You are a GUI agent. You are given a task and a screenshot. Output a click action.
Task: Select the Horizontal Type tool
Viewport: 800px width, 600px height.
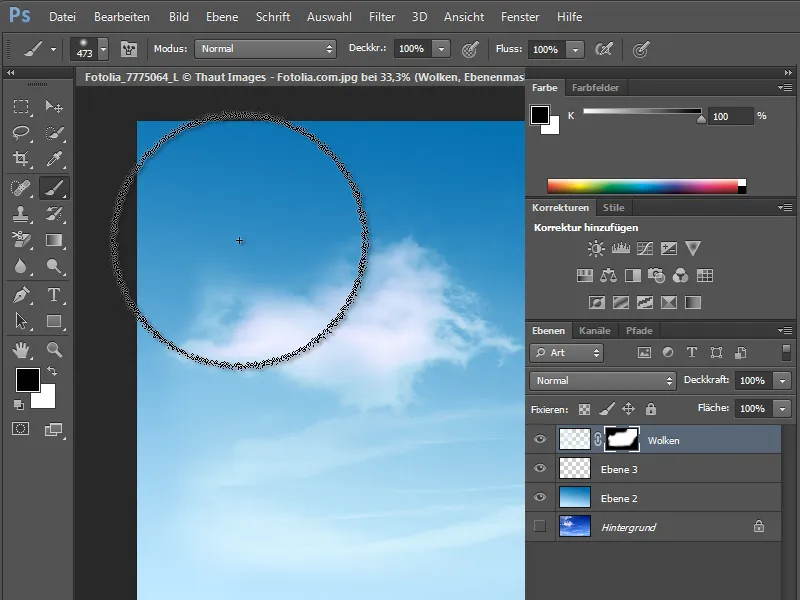[x=54, y=294]
